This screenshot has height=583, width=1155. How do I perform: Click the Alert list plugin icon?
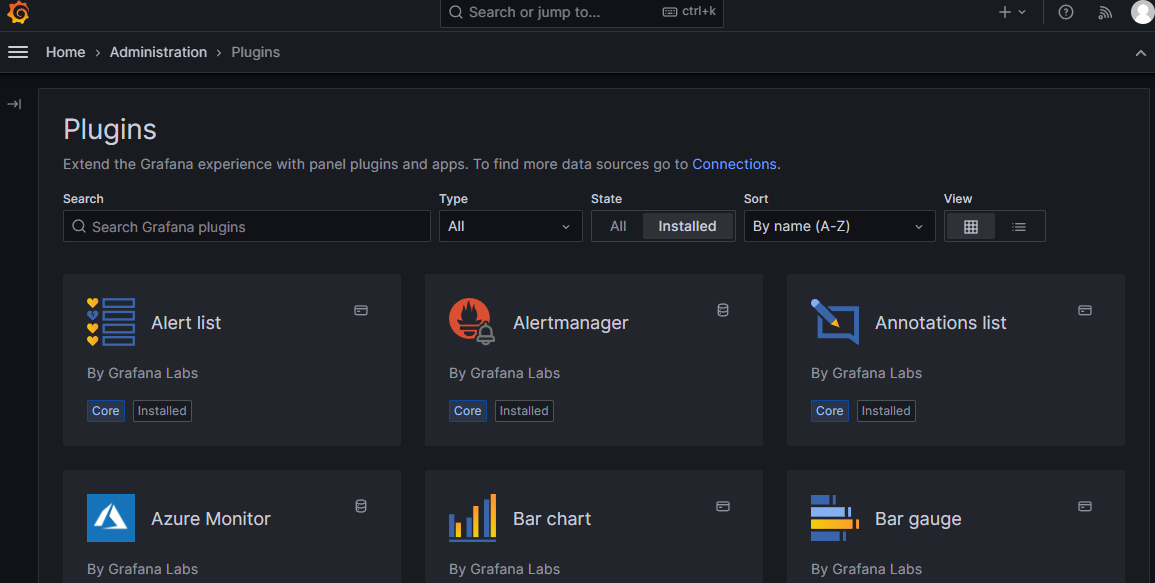[111, 322]
